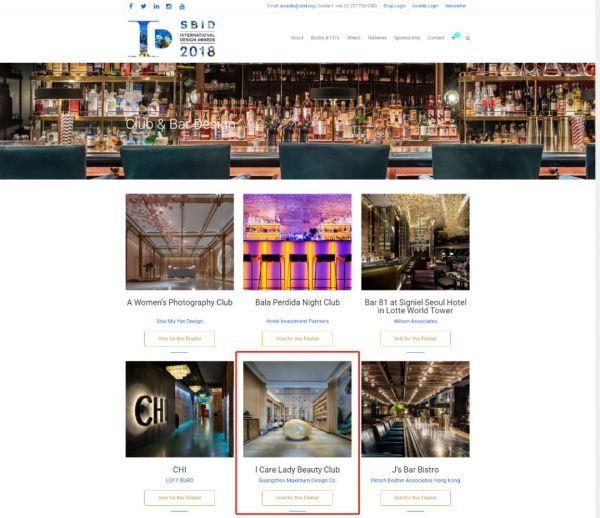Viewport: 600px width, 518px height.
Task: Open the YouTube social icon
Action: point(182,6)
